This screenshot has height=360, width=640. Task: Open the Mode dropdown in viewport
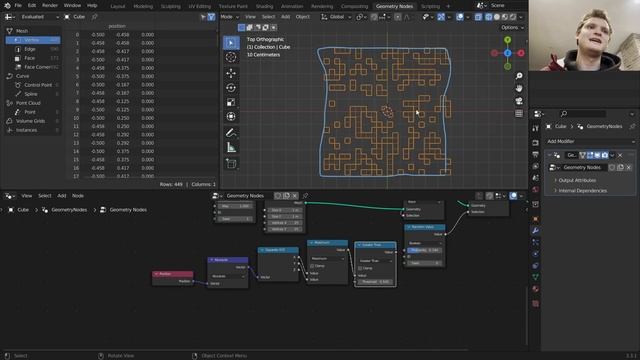click(x=229, y=17)
